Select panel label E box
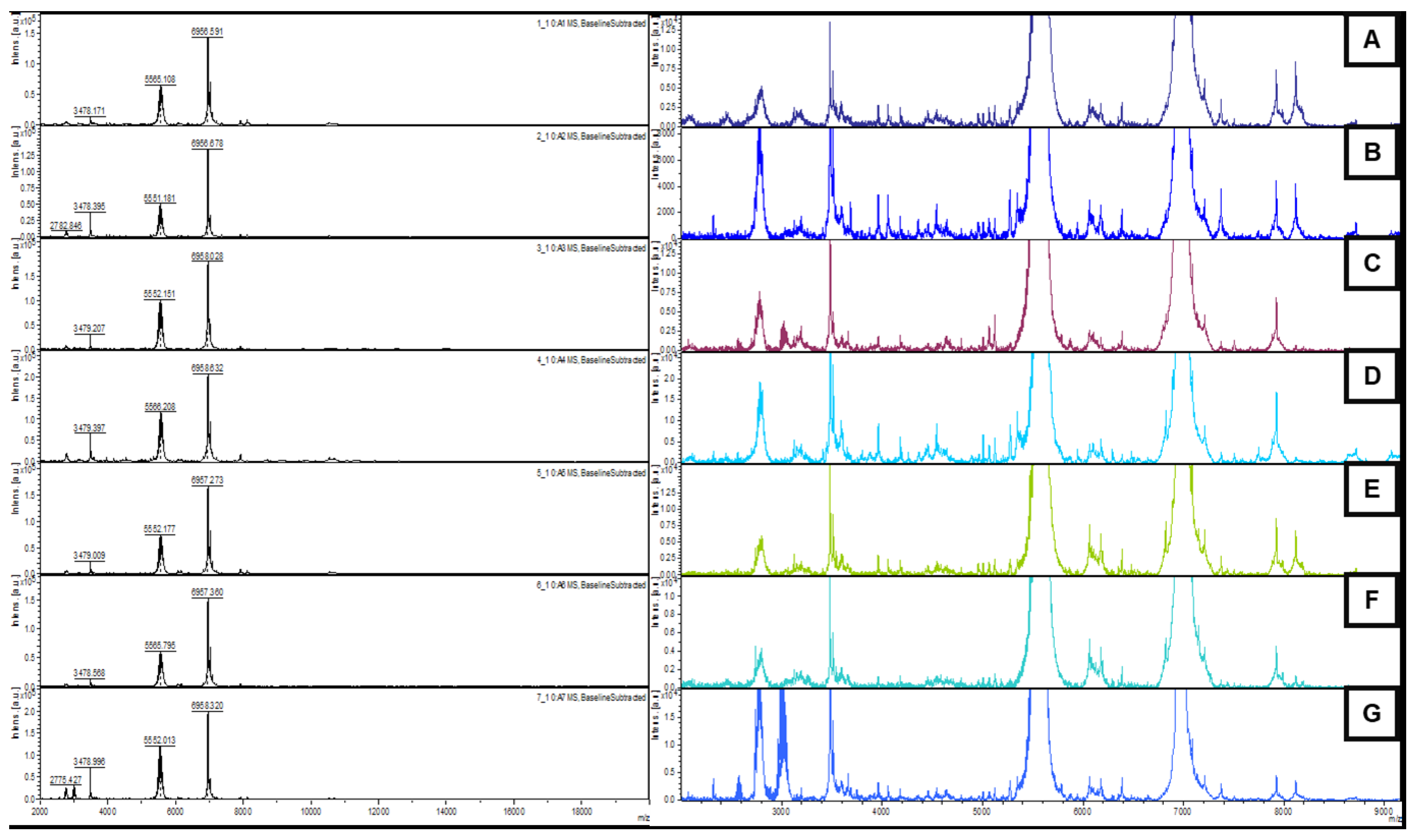The width and height of the screenshot is (1417, 840). pos(1372,488)
